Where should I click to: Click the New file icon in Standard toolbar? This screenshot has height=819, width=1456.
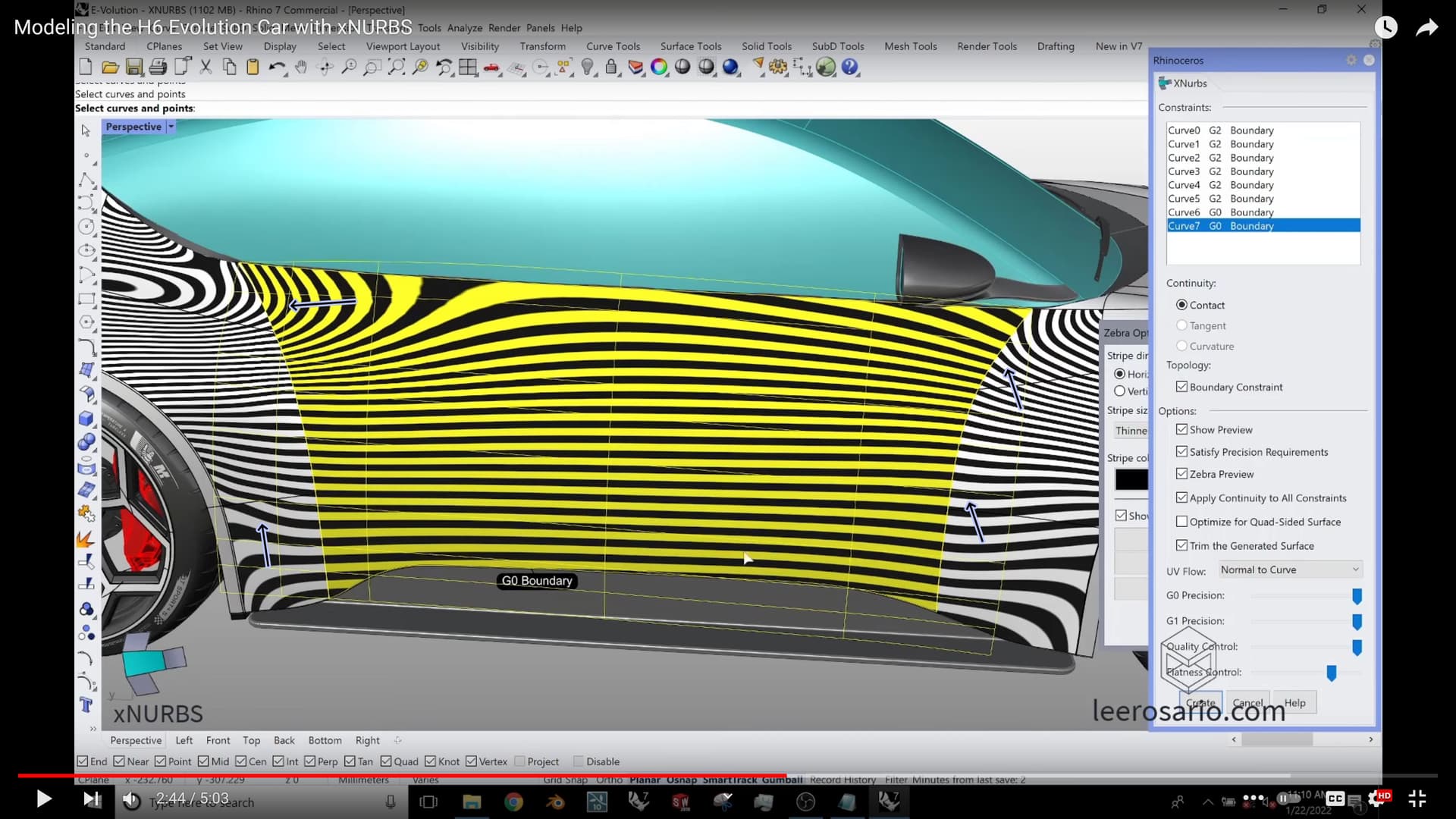86,67
